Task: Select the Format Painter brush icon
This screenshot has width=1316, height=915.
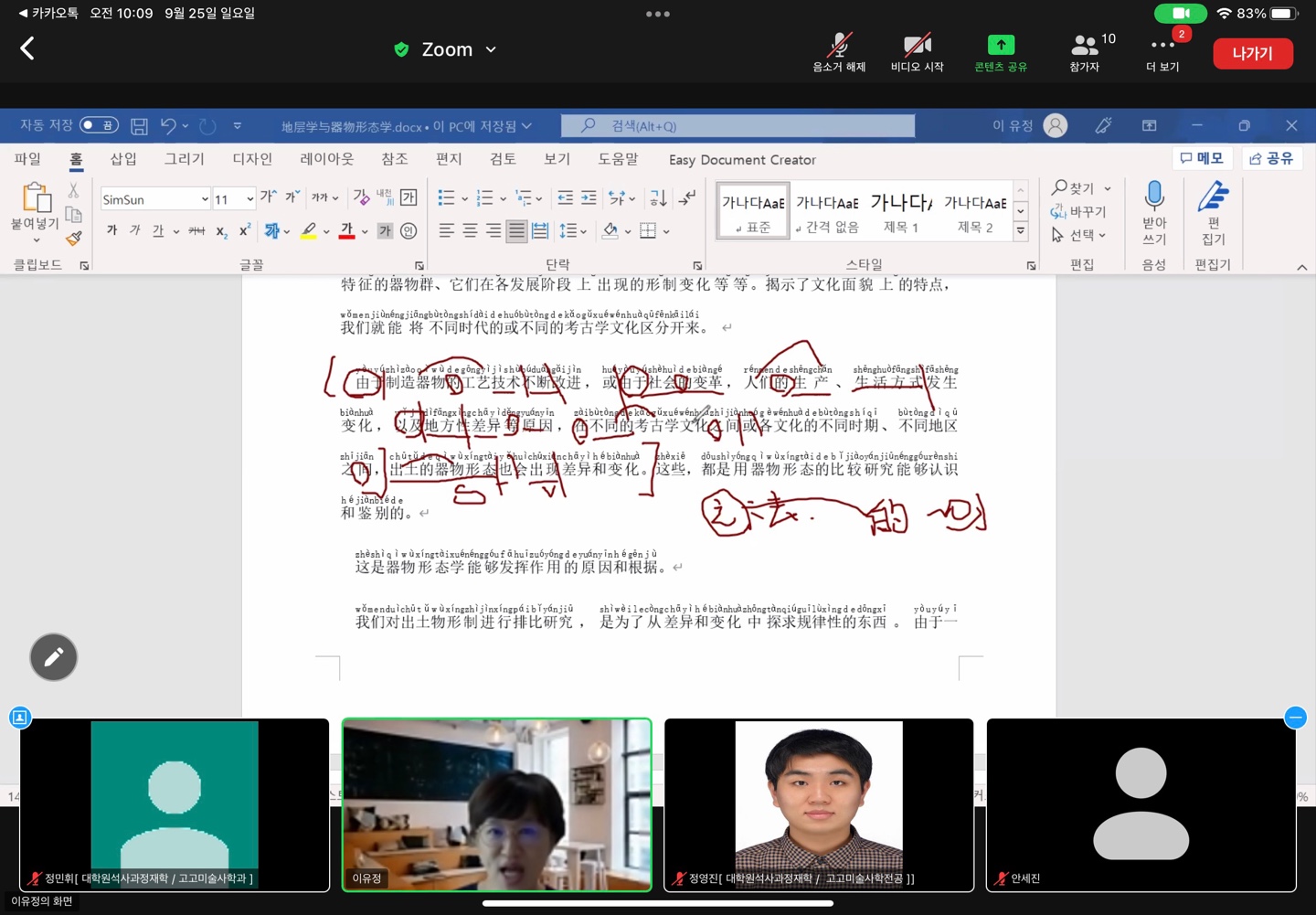Action: [74, 239]
